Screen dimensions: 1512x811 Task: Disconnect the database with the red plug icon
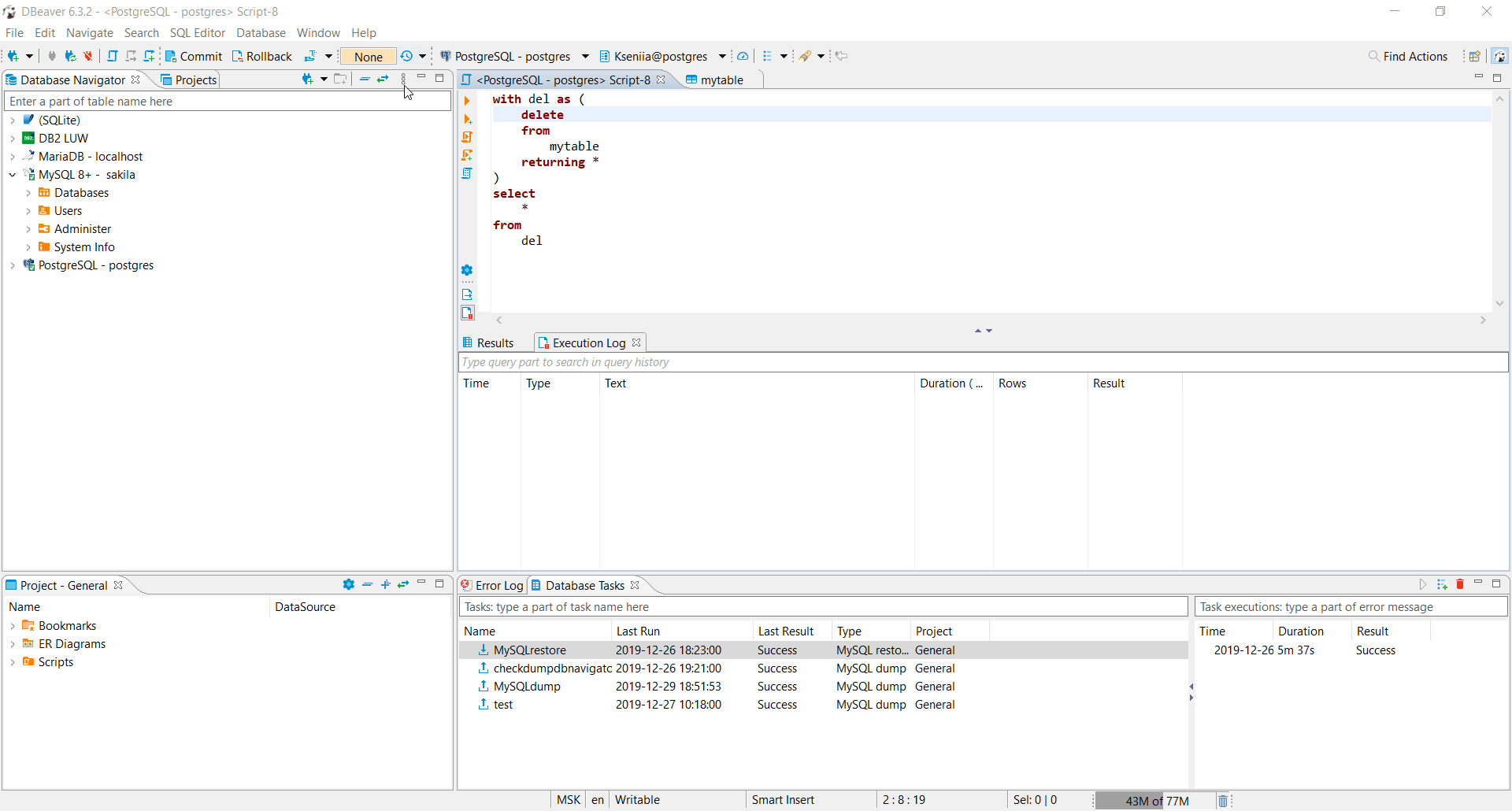pos(88,56)
